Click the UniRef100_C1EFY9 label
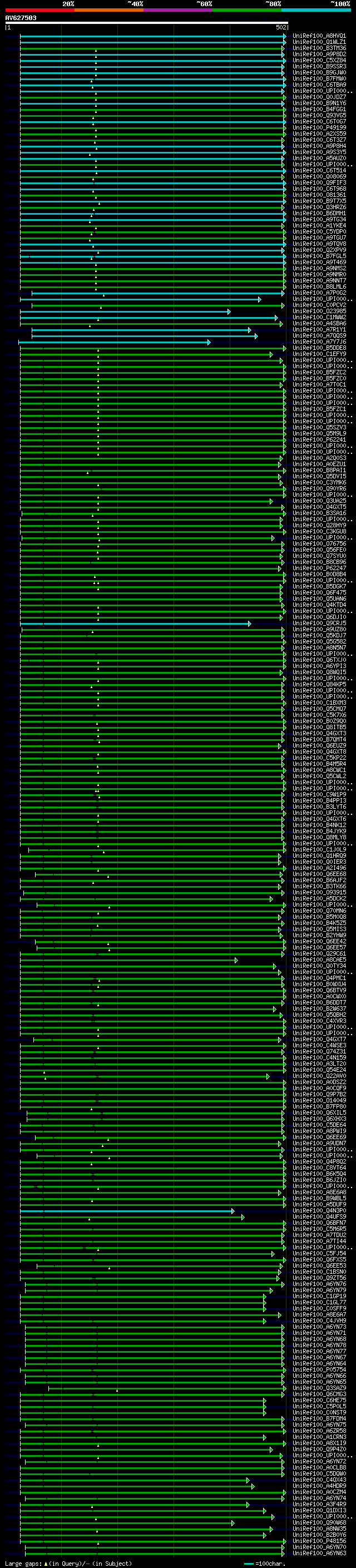This screenshot has width=356, height=1568. (x=319, y=354)
